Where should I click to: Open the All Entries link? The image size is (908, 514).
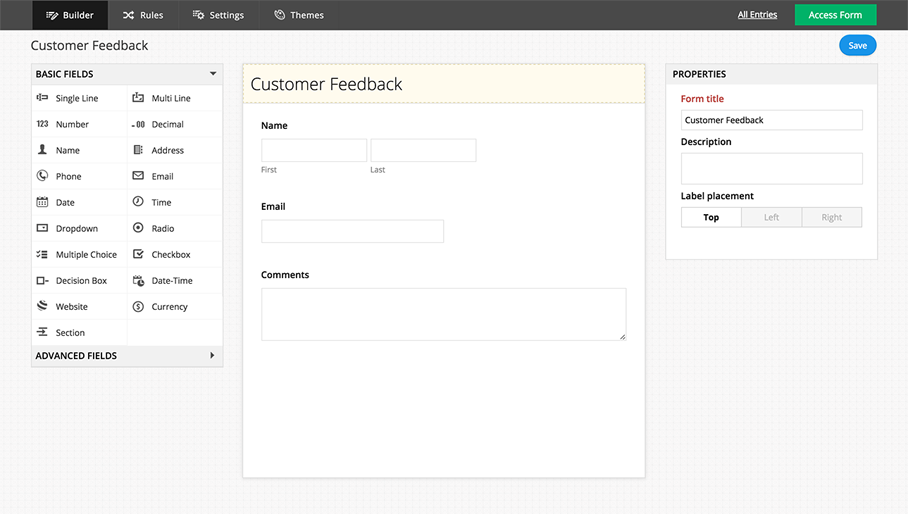[x=757, y=15]
